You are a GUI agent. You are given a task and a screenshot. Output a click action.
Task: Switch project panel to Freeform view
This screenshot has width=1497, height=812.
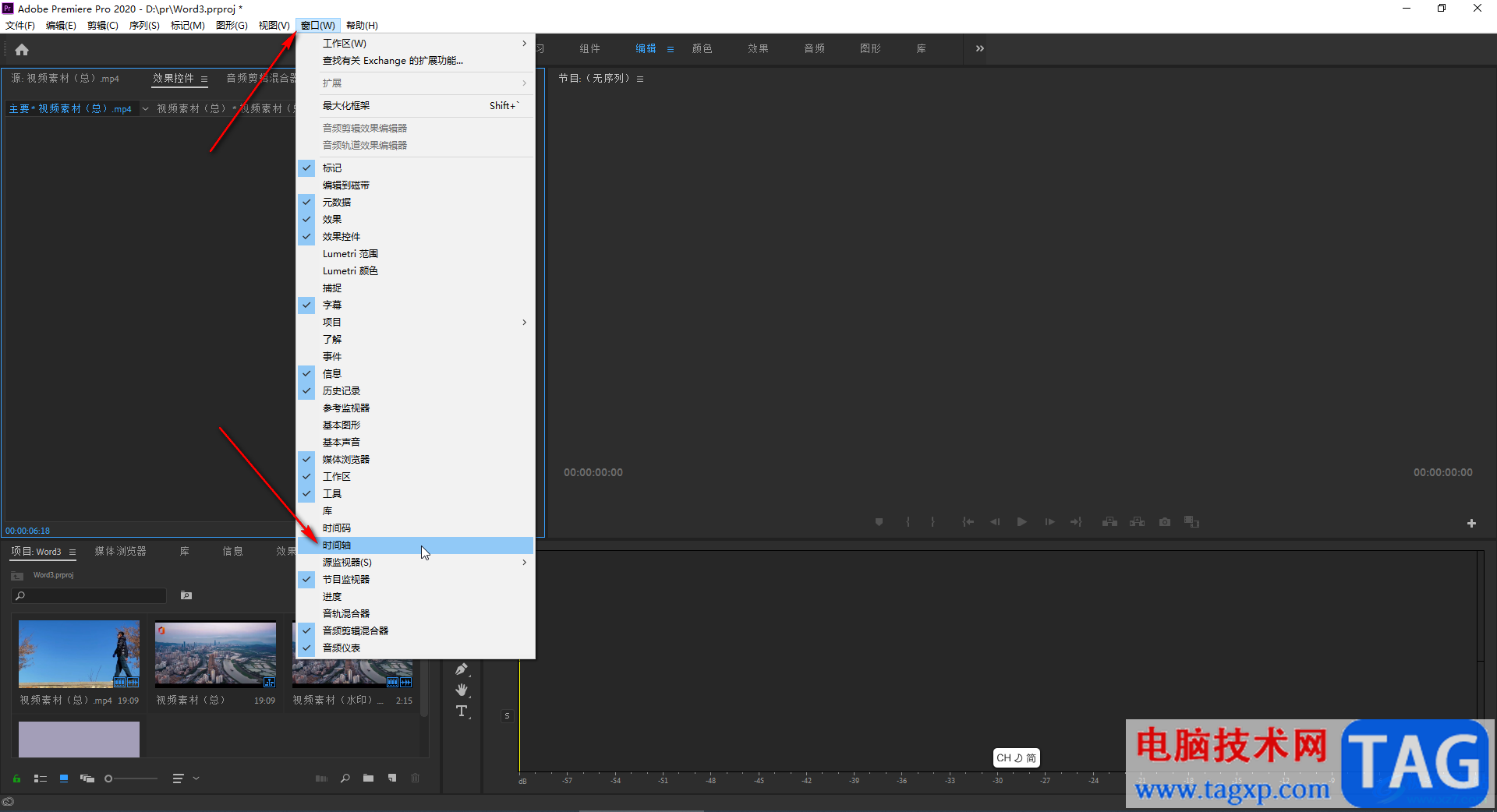[87, 778]
